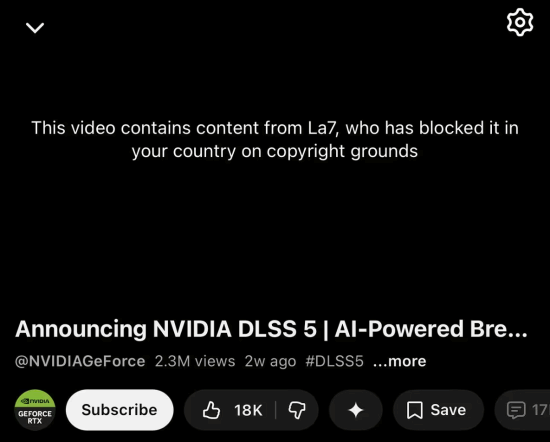
Task: Click the Save label text
Action: 448,410
